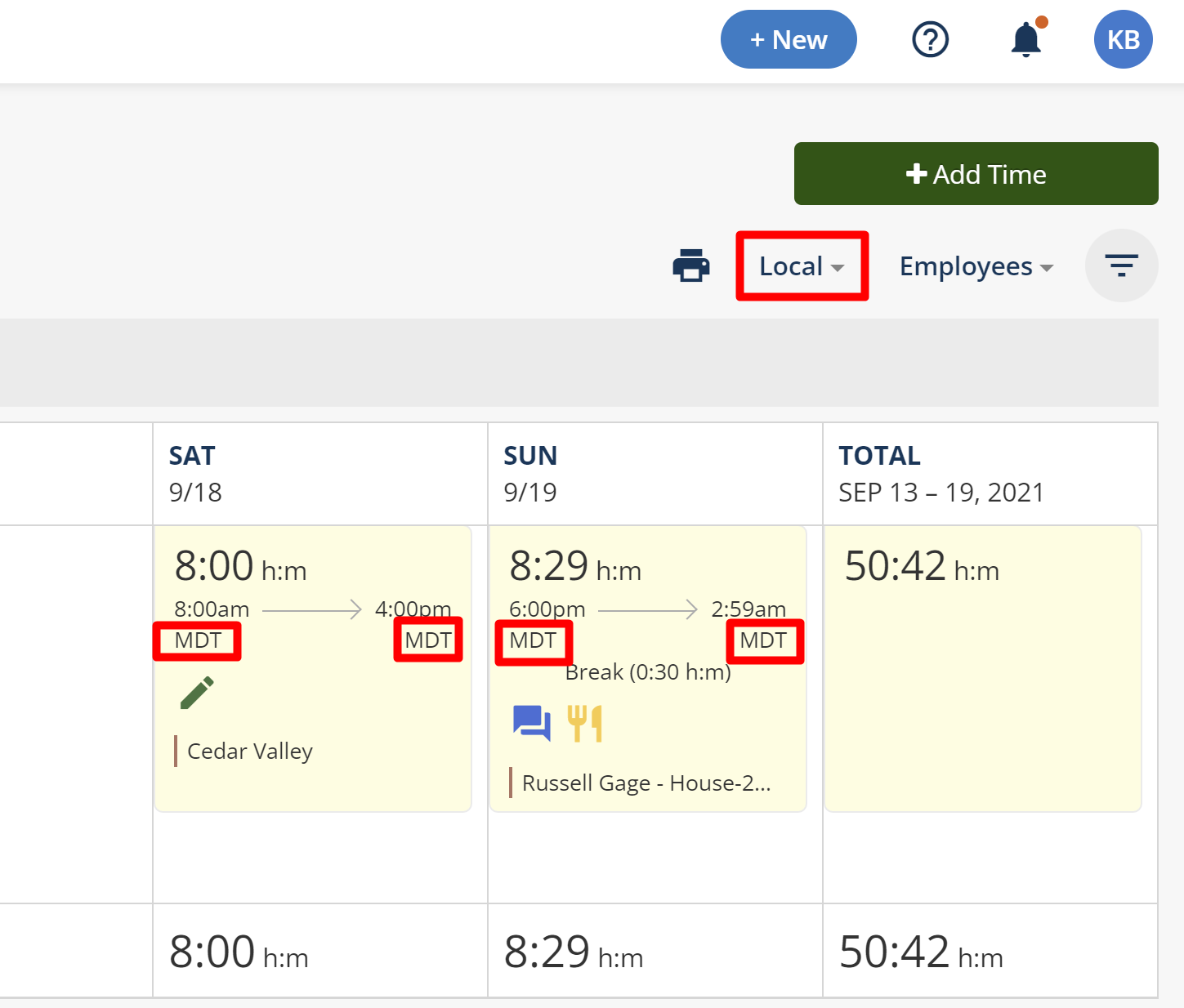Screen dimensions: 1184x1008
Task: Click the help question mark icon
Action: pos(930,39)
